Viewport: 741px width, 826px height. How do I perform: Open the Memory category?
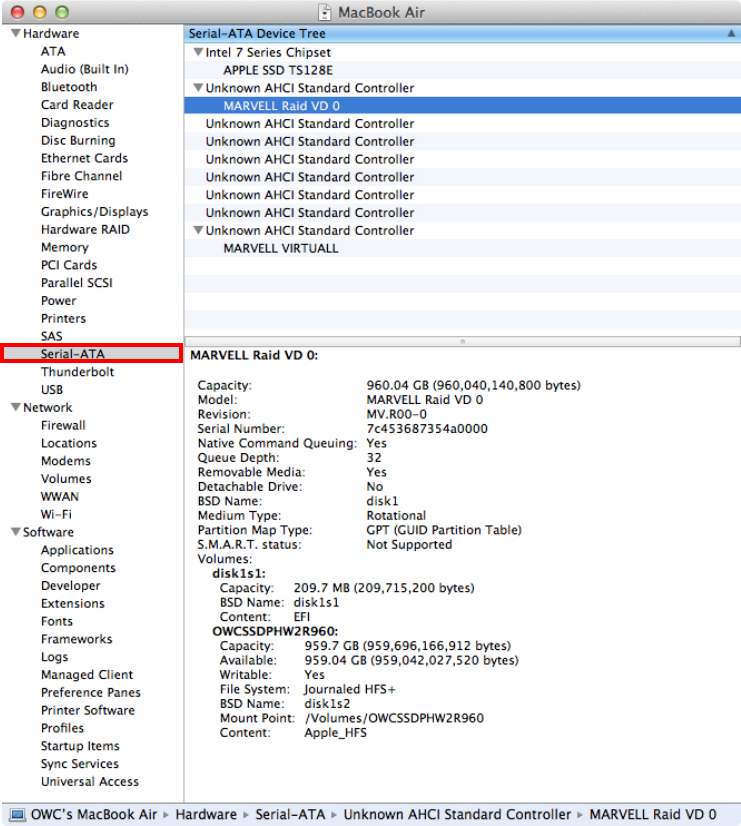64,248
